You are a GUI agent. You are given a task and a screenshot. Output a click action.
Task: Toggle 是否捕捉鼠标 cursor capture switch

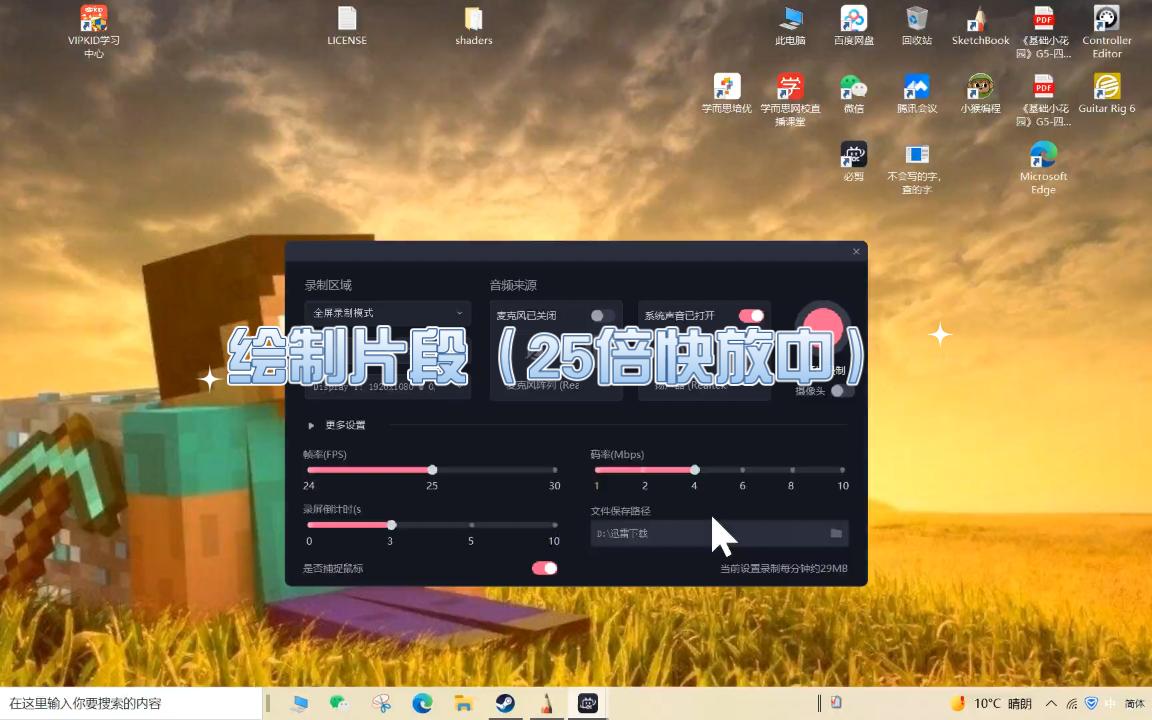[x=543, y=567]
